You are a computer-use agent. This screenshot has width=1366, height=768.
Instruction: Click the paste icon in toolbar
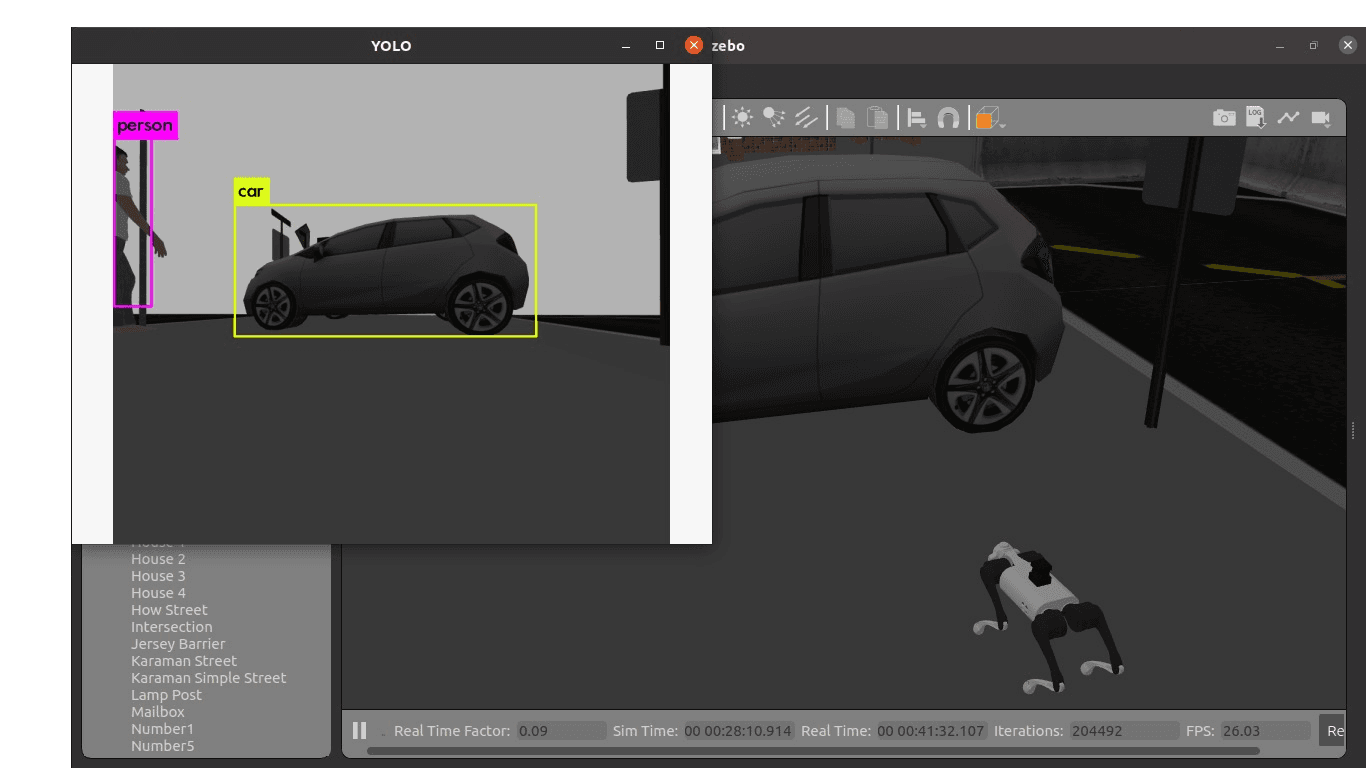877,117
